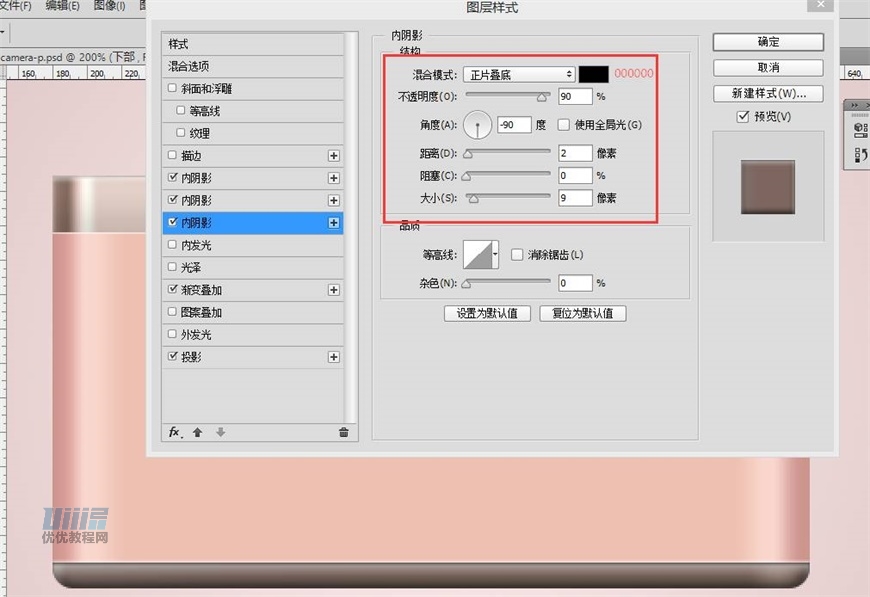The image size is (870, 597).
Task: Select the 距离 value input field
Action: [576, 153]
